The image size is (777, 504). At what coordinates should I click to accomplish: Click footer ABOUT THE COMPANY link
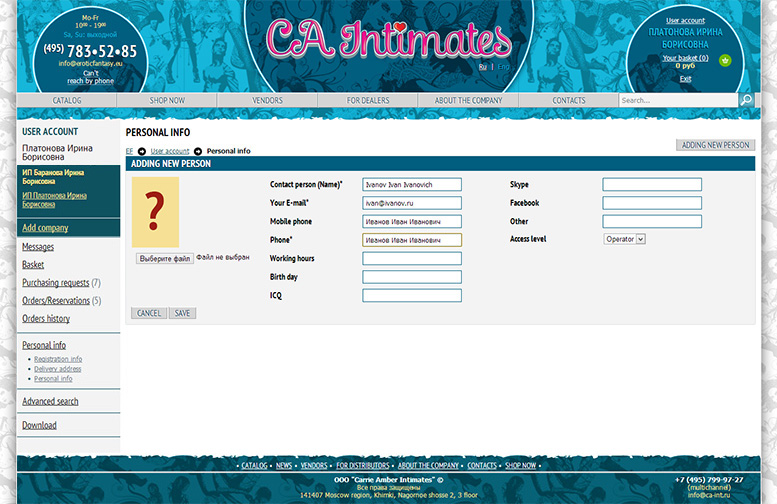[428, 465]
